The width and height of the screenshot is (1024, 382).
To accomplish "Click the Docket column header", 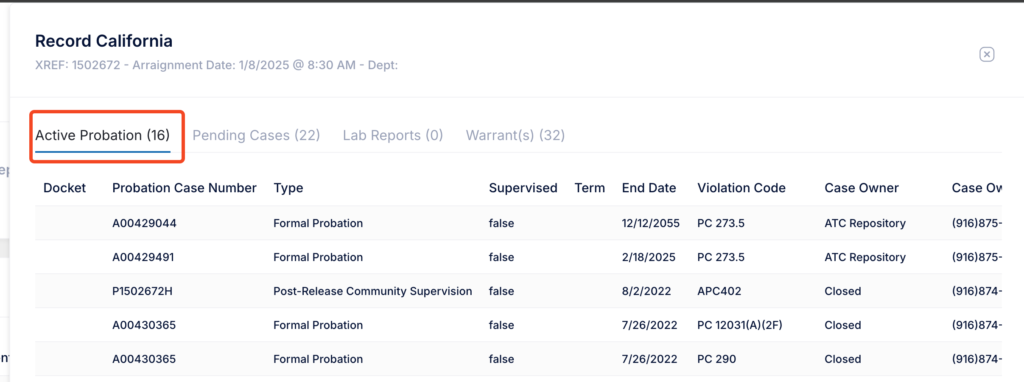I will [x=65, y=188].
